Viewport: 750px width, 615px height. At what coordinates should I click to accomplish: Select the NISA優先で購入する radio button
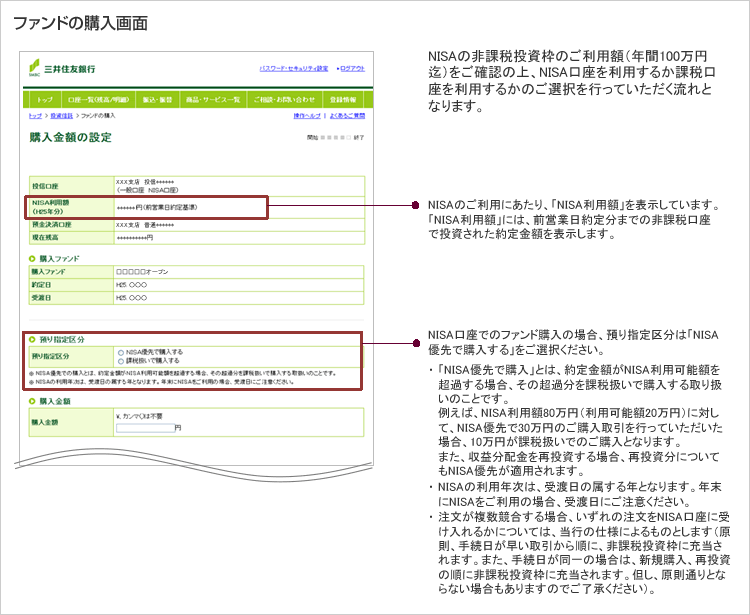pos(120,352)
